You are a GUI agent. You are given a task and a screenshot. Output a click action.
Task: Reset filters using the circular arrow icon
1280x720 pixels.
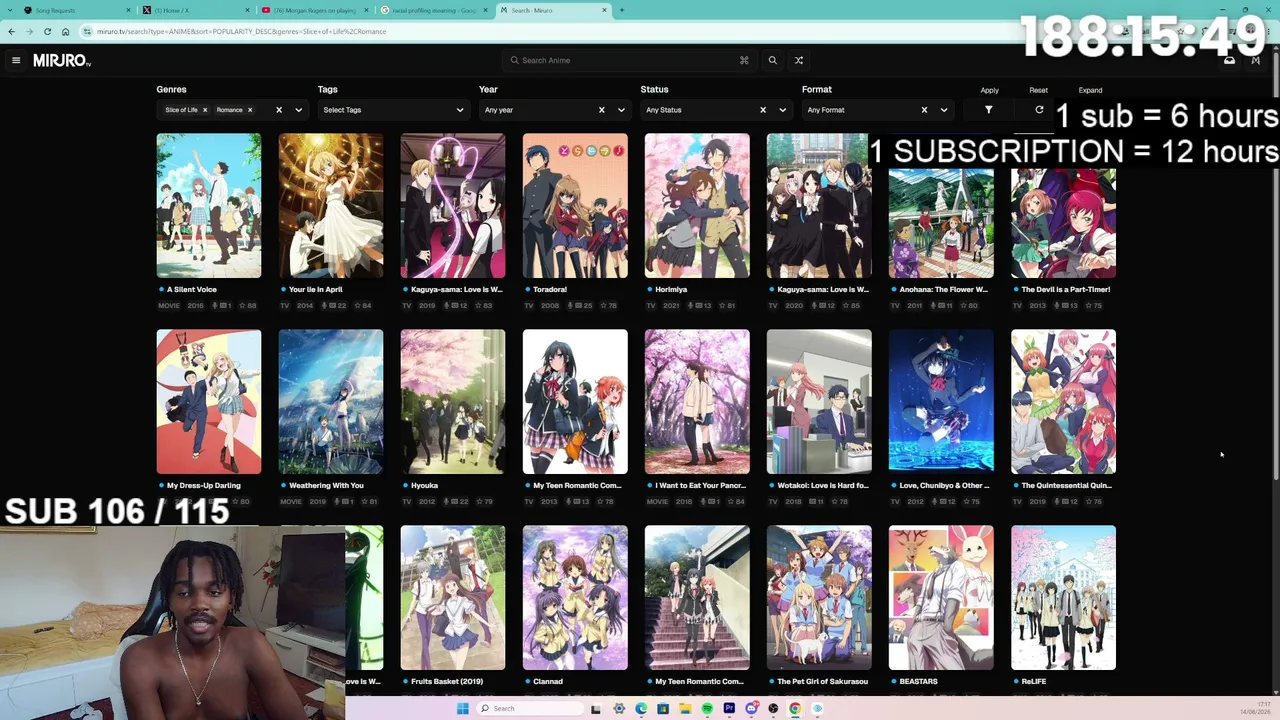click(x=1039, y=110)
